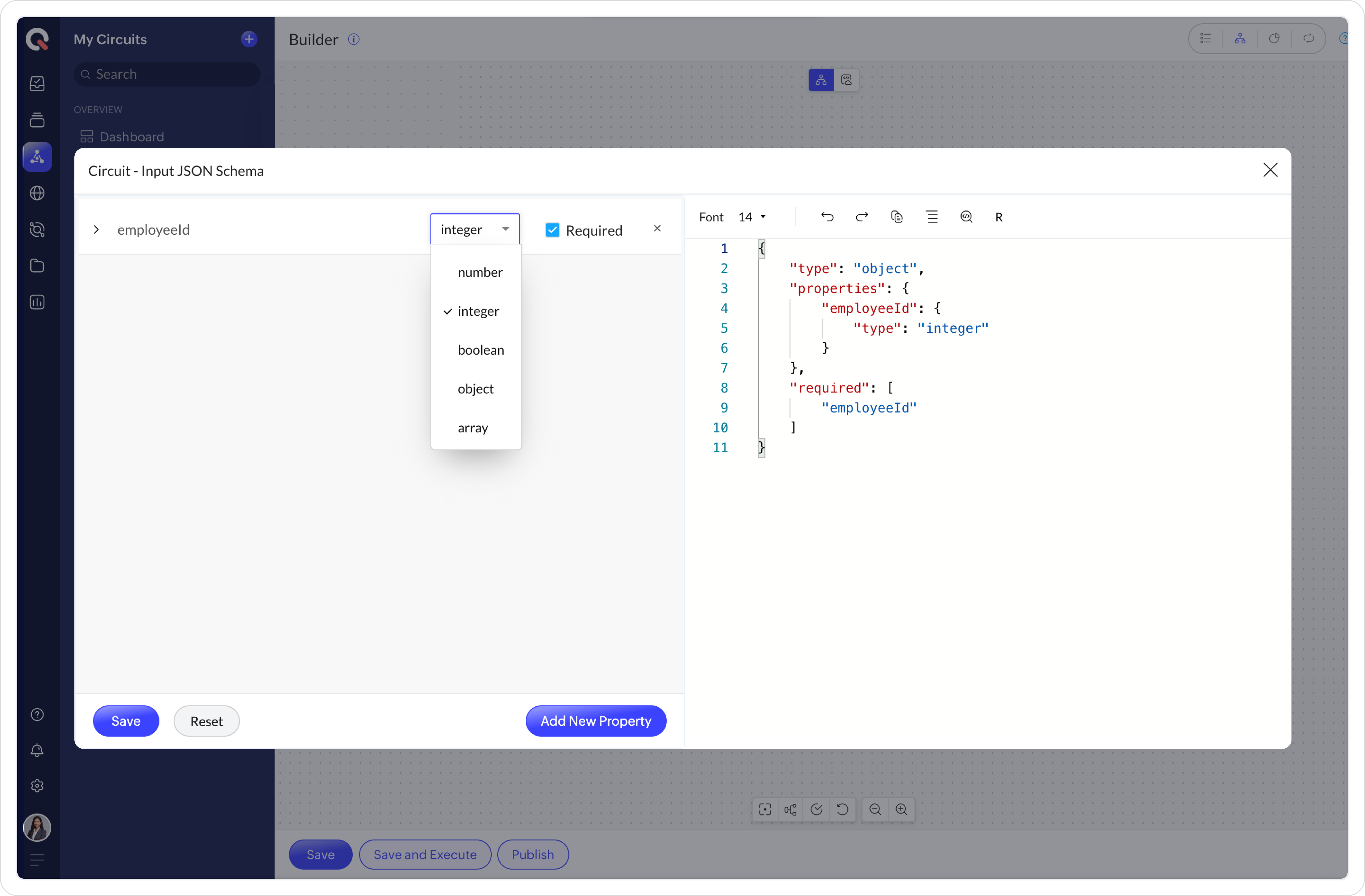Collapse the integer type dropdown
1365x896 pixels.
(475, 229)
